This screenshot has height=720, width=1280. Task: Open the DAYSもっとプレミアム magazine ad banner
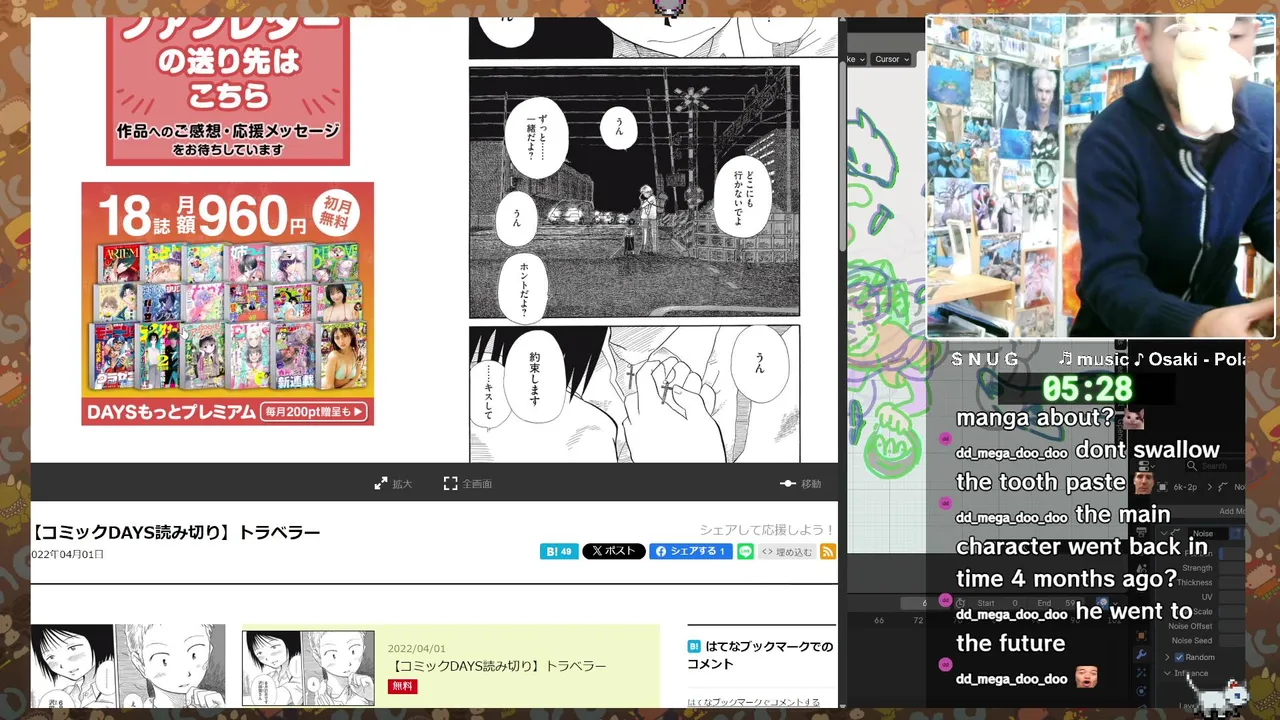[228, 303]
